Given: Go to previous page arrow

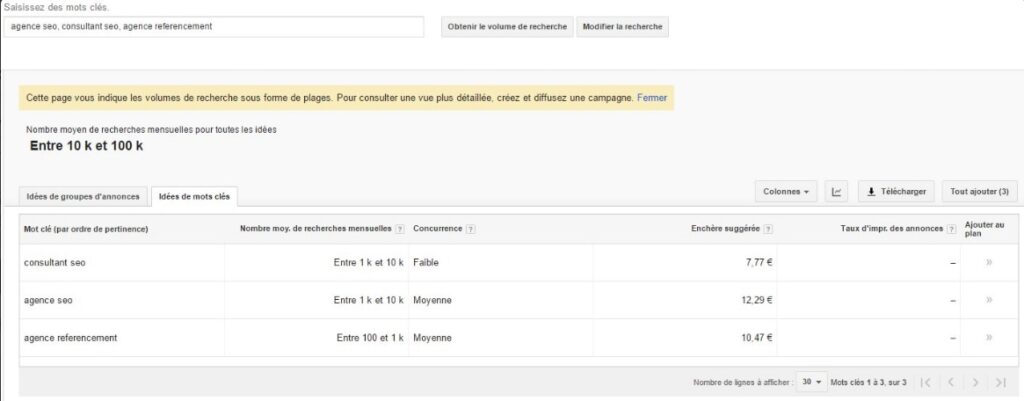Looking at the screenshot, I should coord(951,382).
